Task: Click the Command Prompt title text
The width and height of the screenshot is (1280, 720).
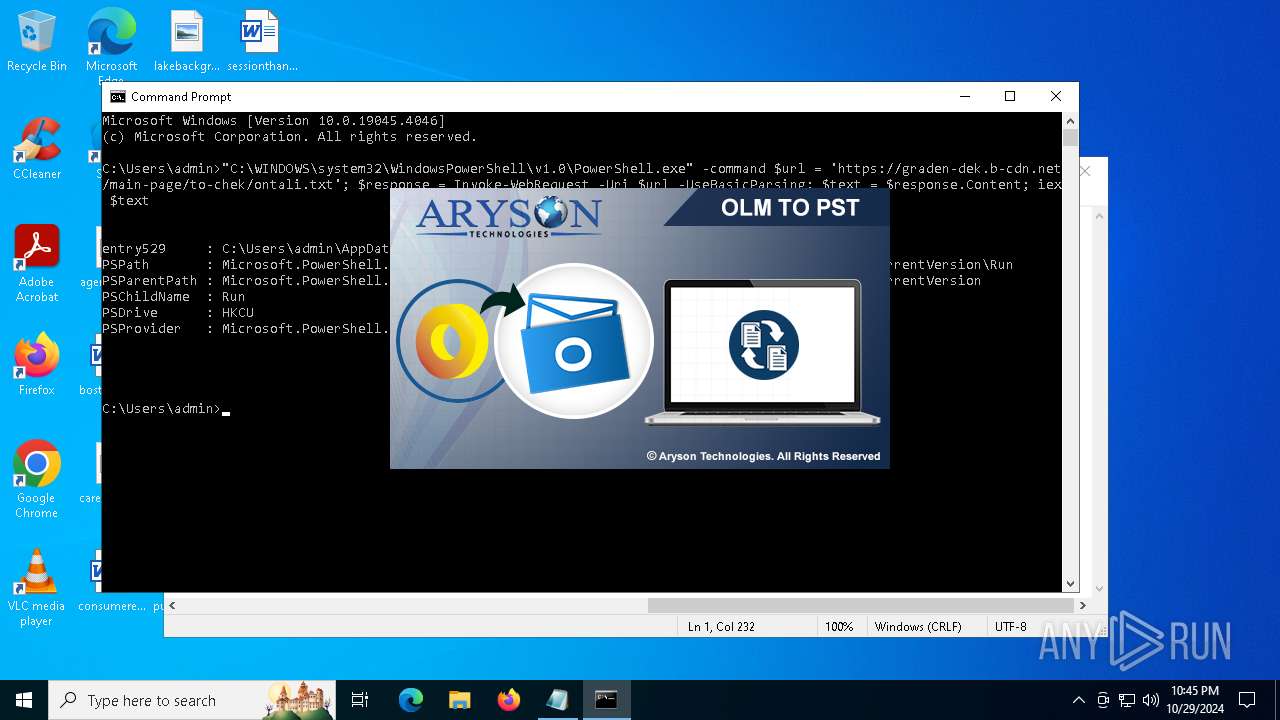Action: 181,97
